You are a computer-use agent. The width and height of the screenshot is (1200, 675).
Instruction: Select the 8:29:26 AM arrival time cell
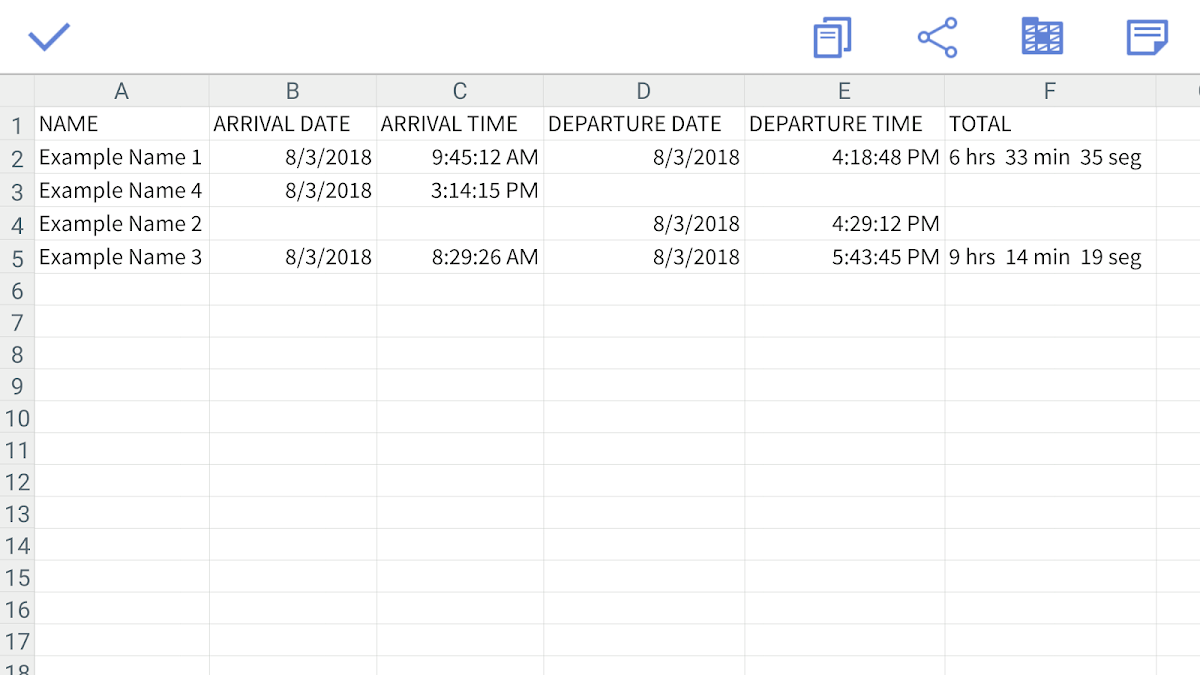pos(460,257)
